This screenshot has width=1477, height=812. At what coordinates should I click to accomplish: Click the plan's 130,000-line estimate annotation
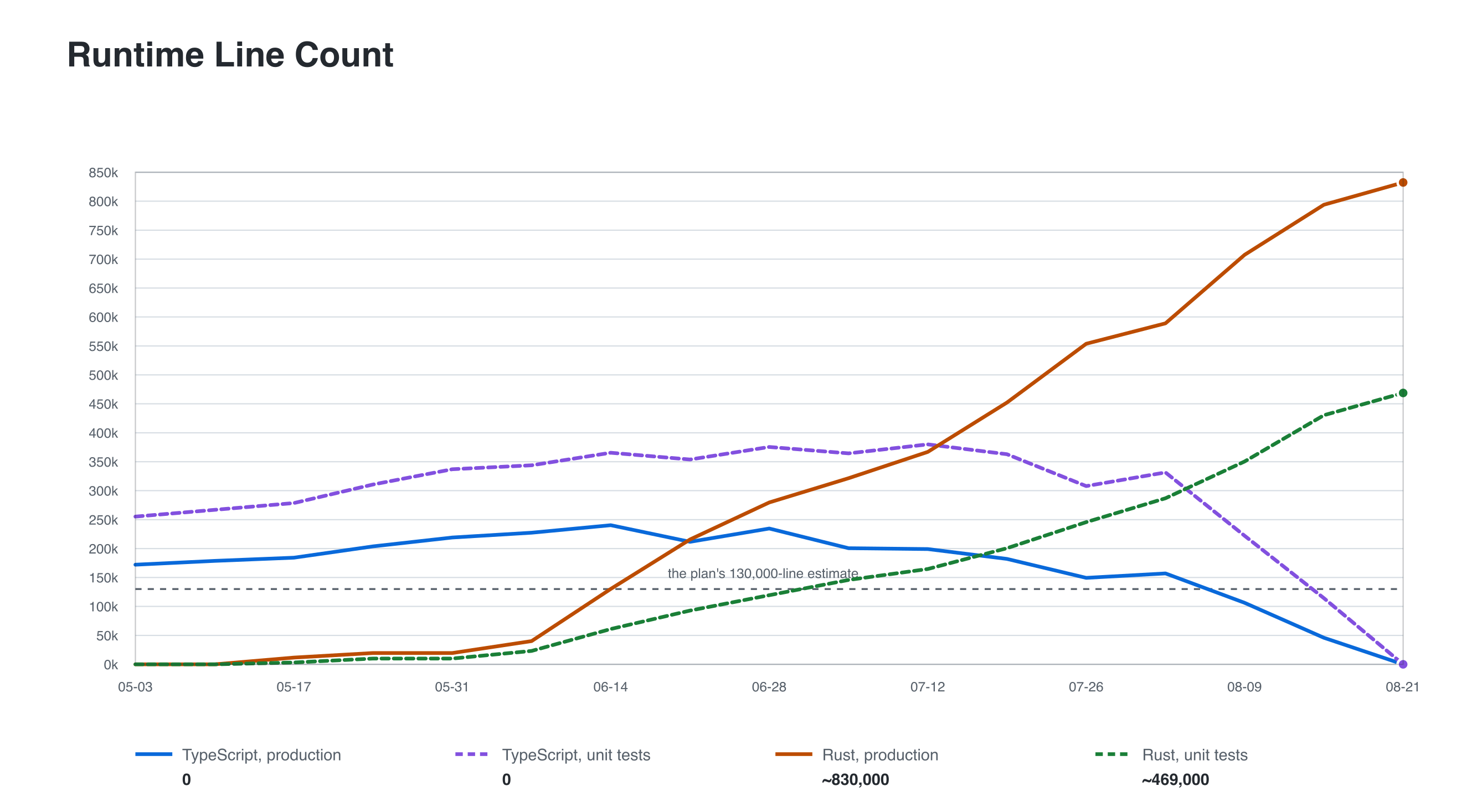point(763,573)
